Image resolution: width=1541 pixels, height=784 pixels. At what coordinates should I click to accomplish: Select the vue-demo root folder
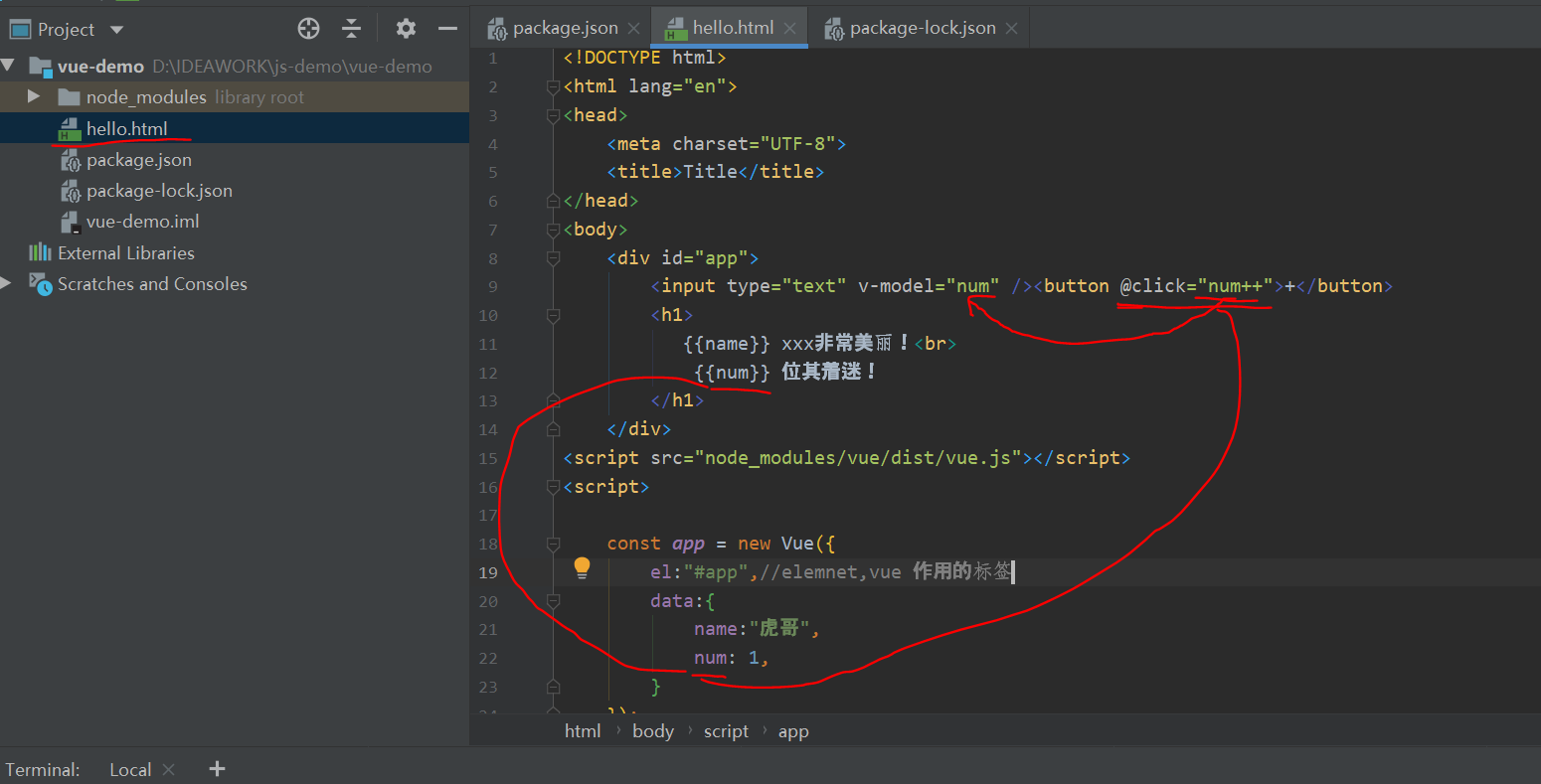tap(100, 67)
